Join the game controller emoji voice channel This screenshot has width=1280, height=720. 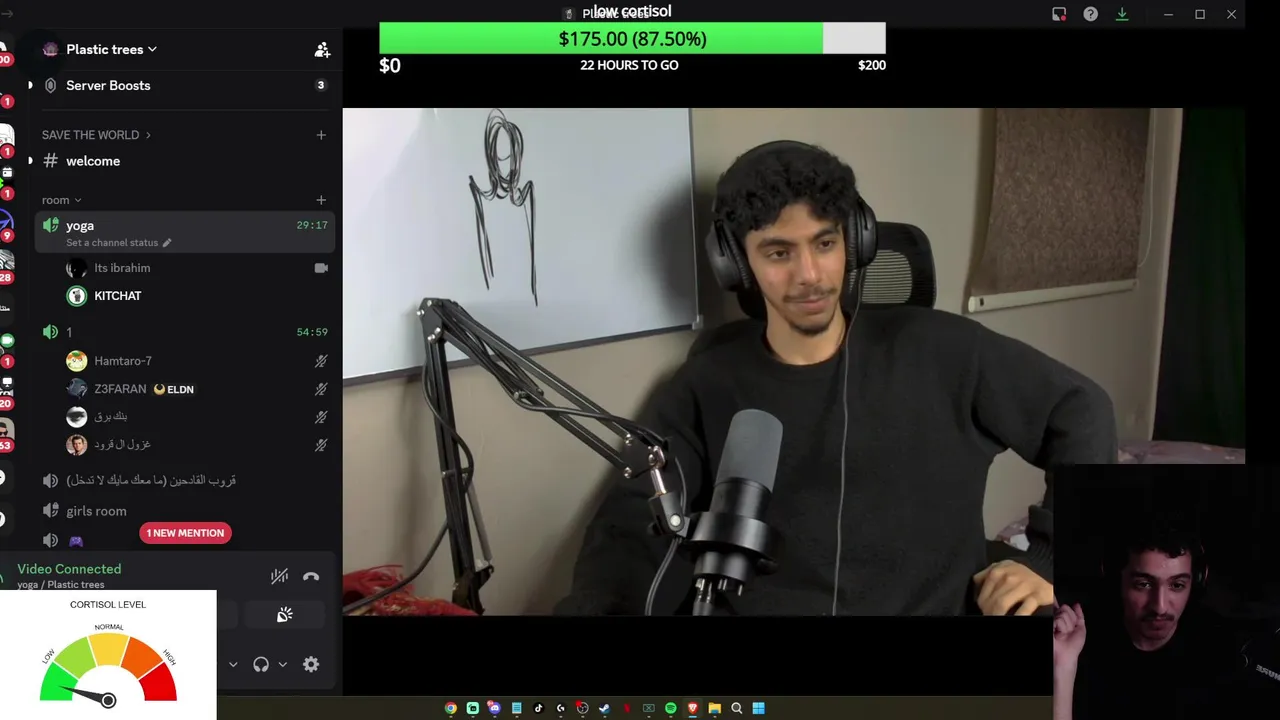(x=75, y=541)
